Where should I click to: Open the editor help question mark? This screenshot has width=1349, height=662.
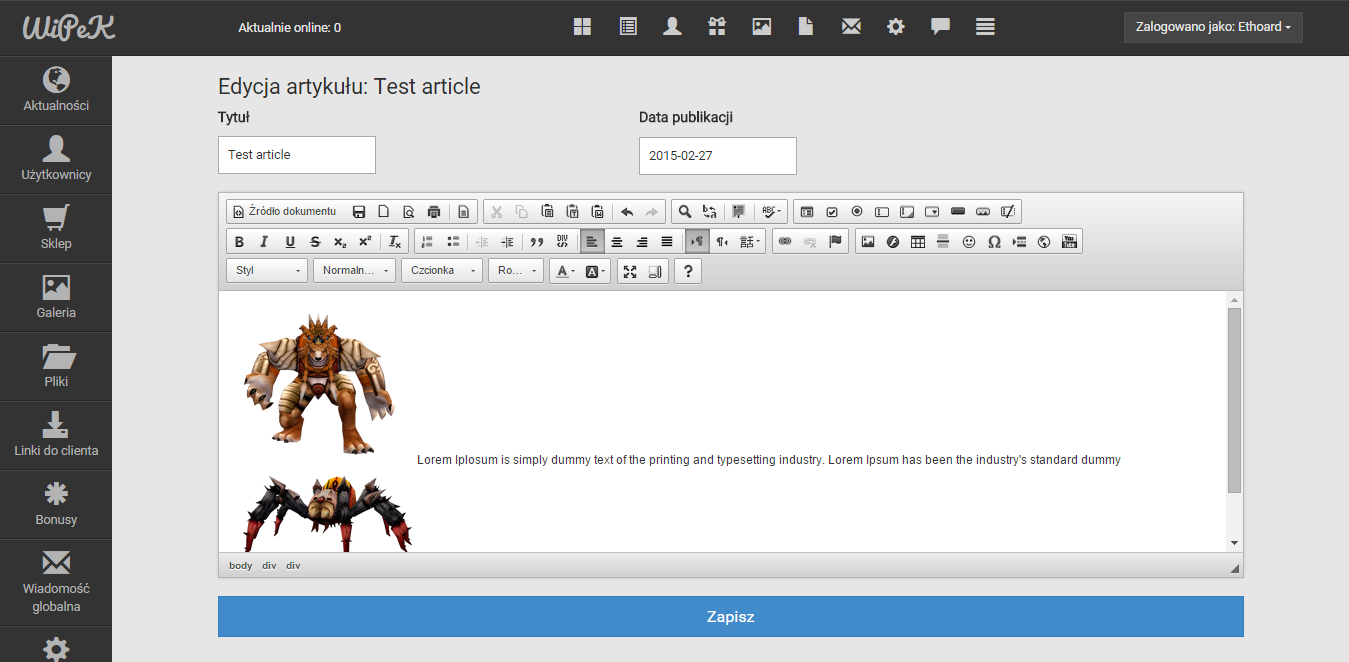coord(688,271)
